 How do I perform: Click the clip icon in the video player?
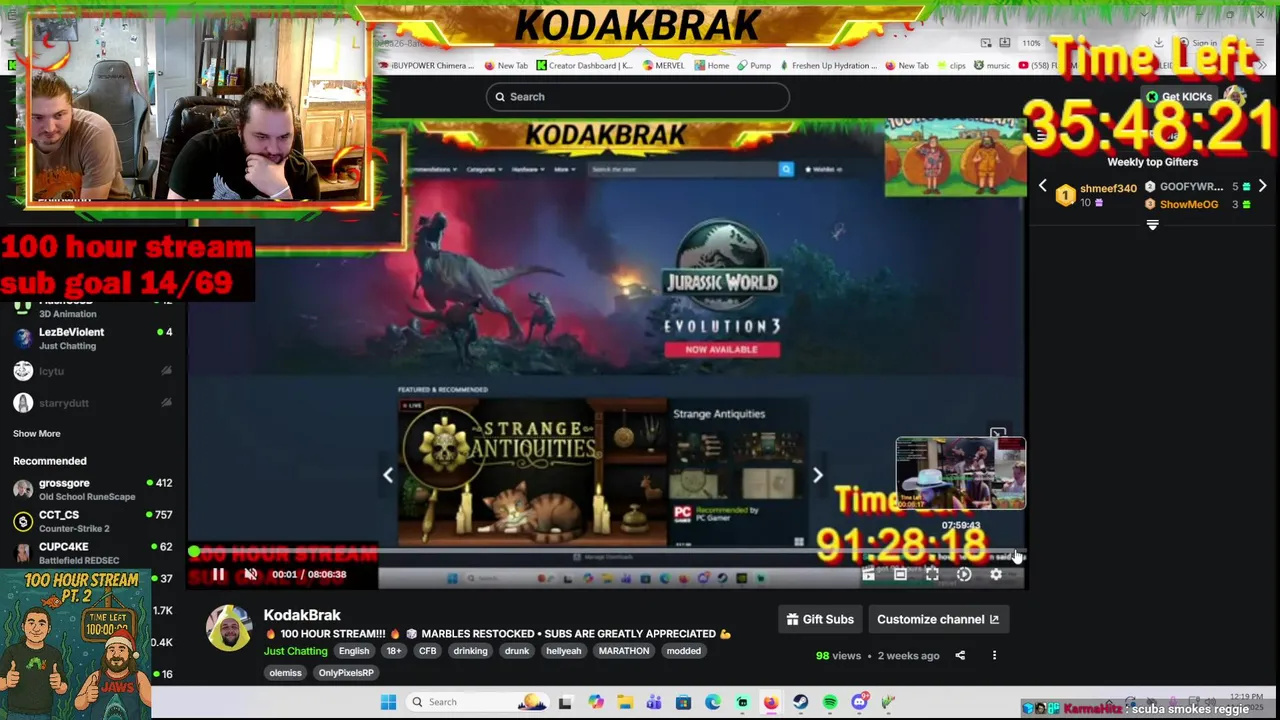point(868,575)
